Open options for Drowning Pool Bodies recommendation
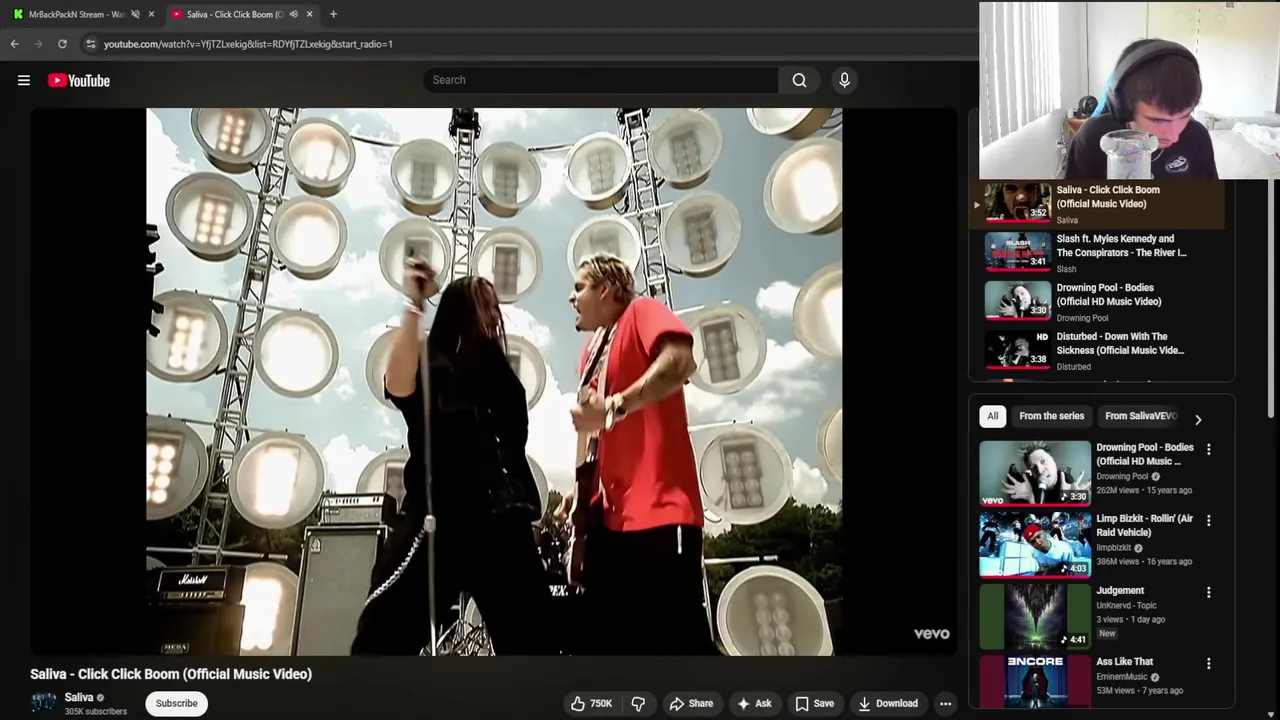Screen dimensions: 1280x720 pyautogui.click(x=1208, y=450)
